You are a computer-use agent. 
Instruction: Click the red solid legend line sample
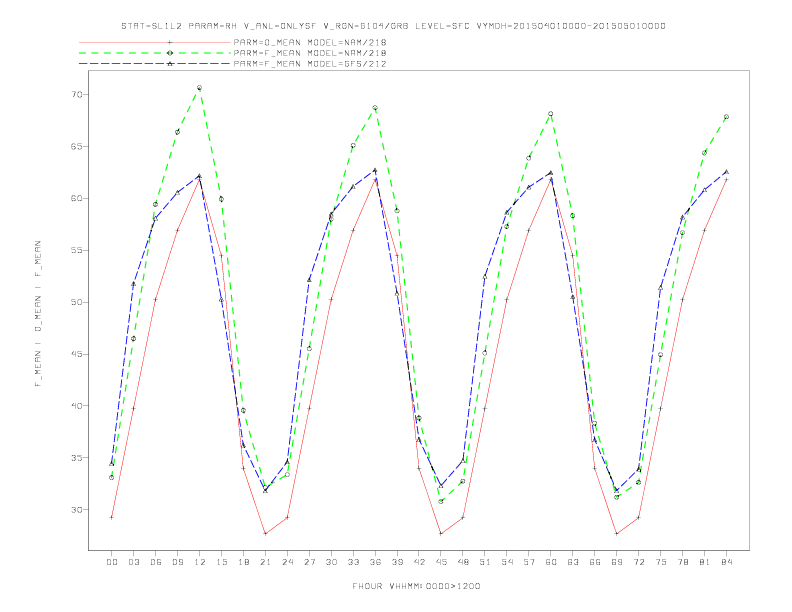[155, 42]
